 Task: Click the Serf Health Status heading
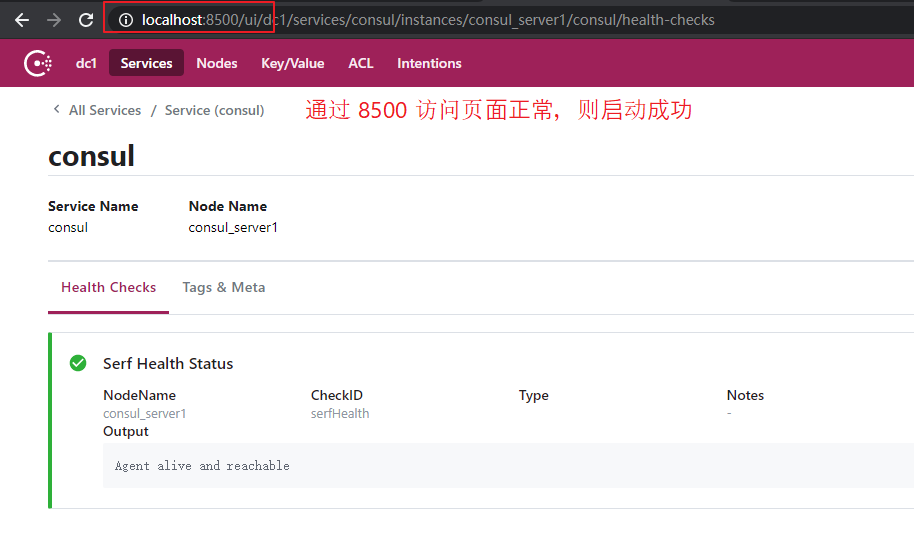pos(168,364)
